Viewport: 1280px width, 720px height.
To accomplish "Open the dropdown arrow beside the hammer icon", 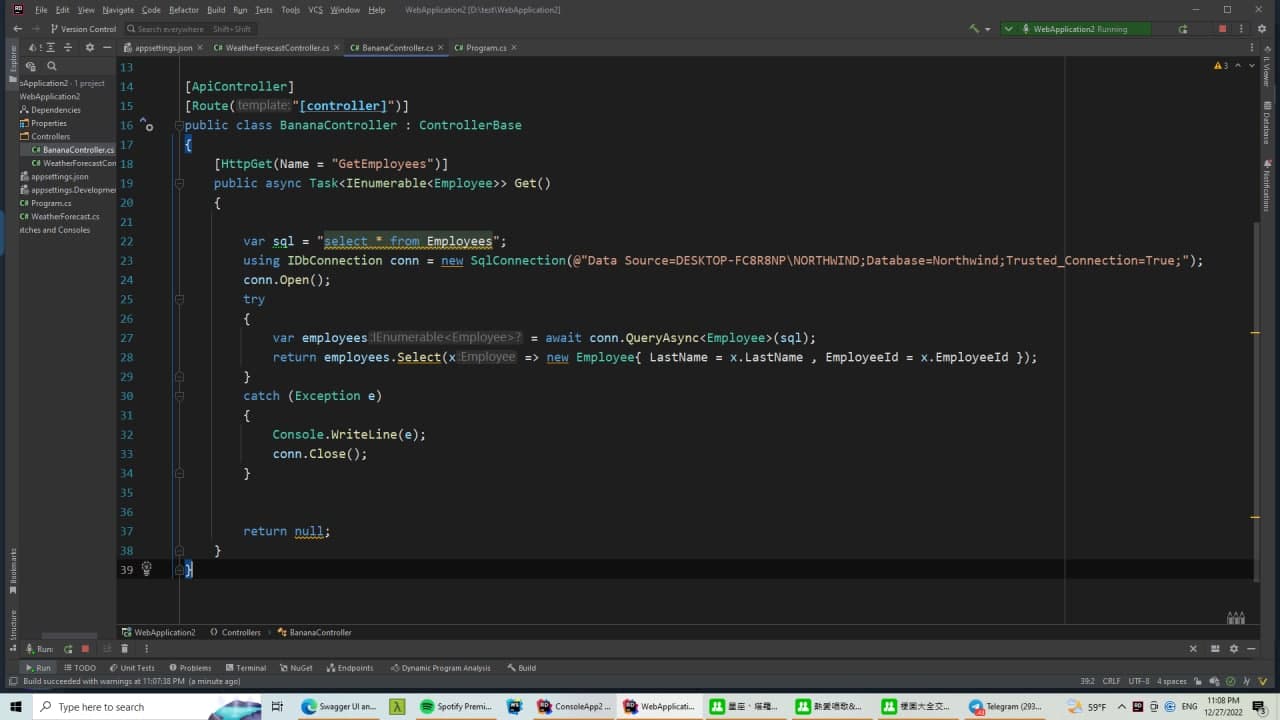I will [988, 29].
